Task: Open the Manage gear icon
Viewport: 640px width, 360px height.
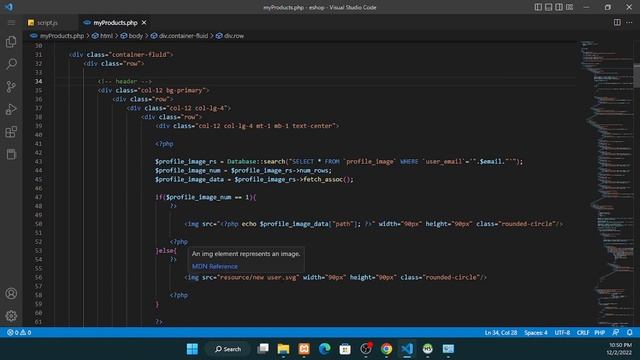Action: click(11, 316)
